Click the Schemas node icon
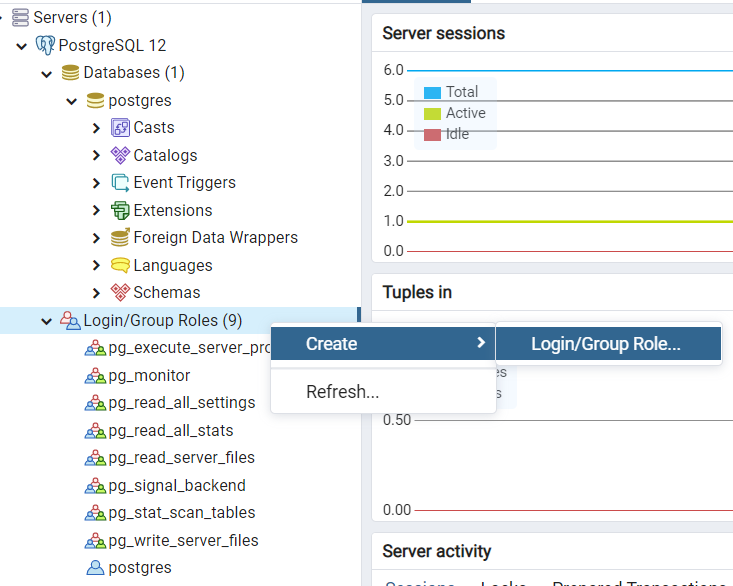 pyautogui.click(x=120, y=293)
